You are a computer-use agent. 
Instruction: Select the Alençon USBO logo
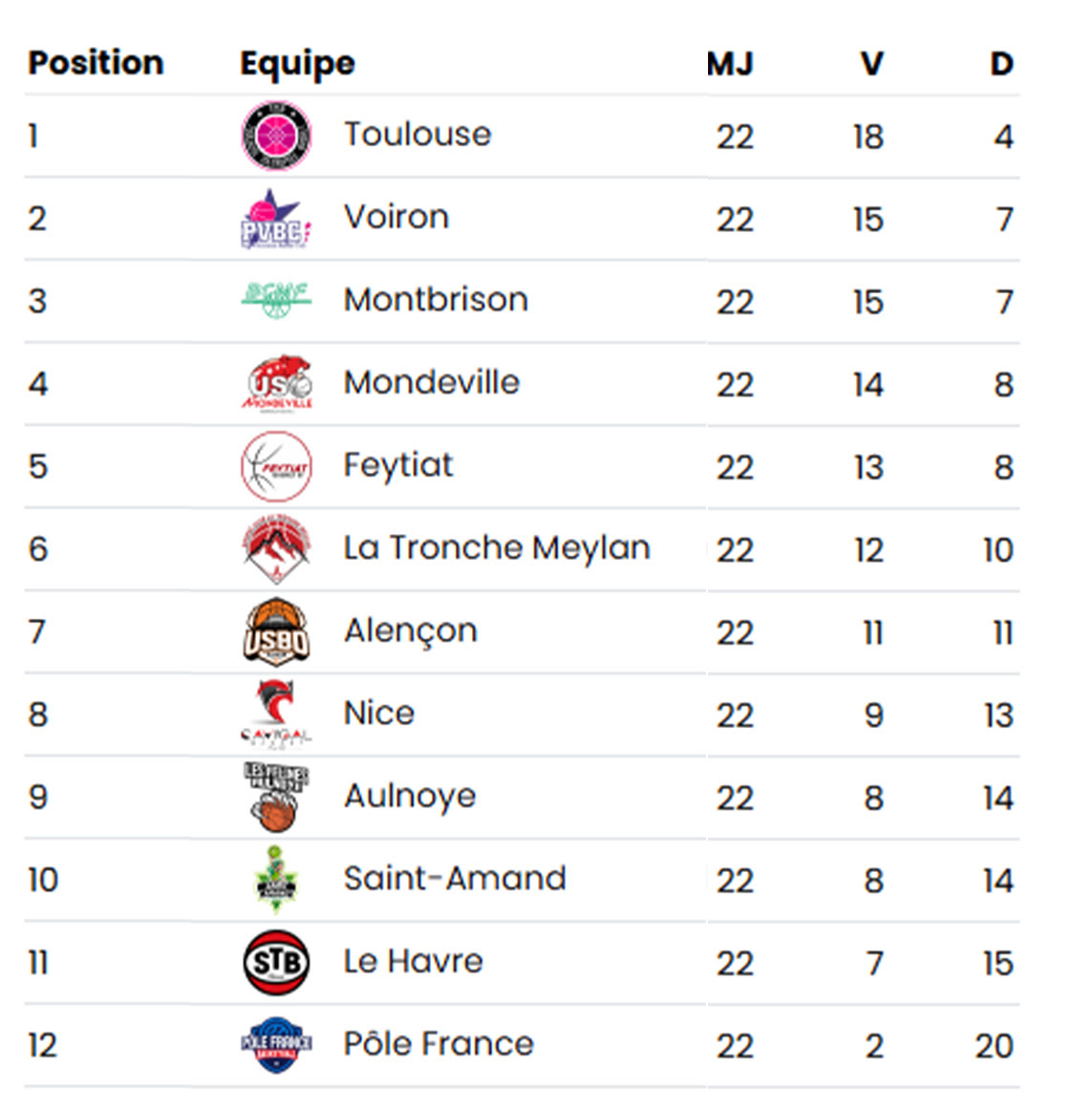click(x=276, y=631)
